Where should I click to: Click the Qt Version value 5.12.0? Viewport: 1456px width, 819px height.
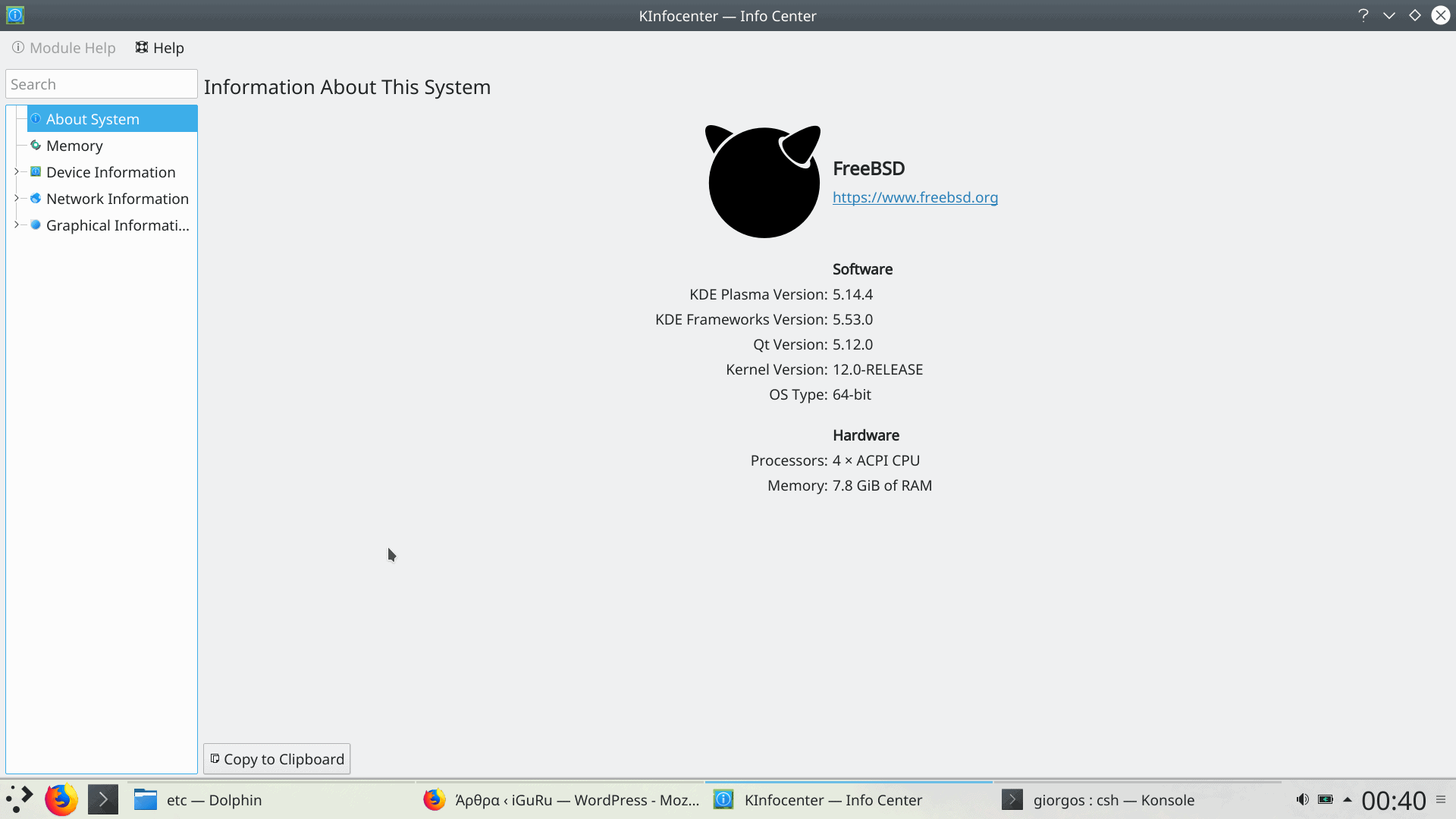point(852,344)
